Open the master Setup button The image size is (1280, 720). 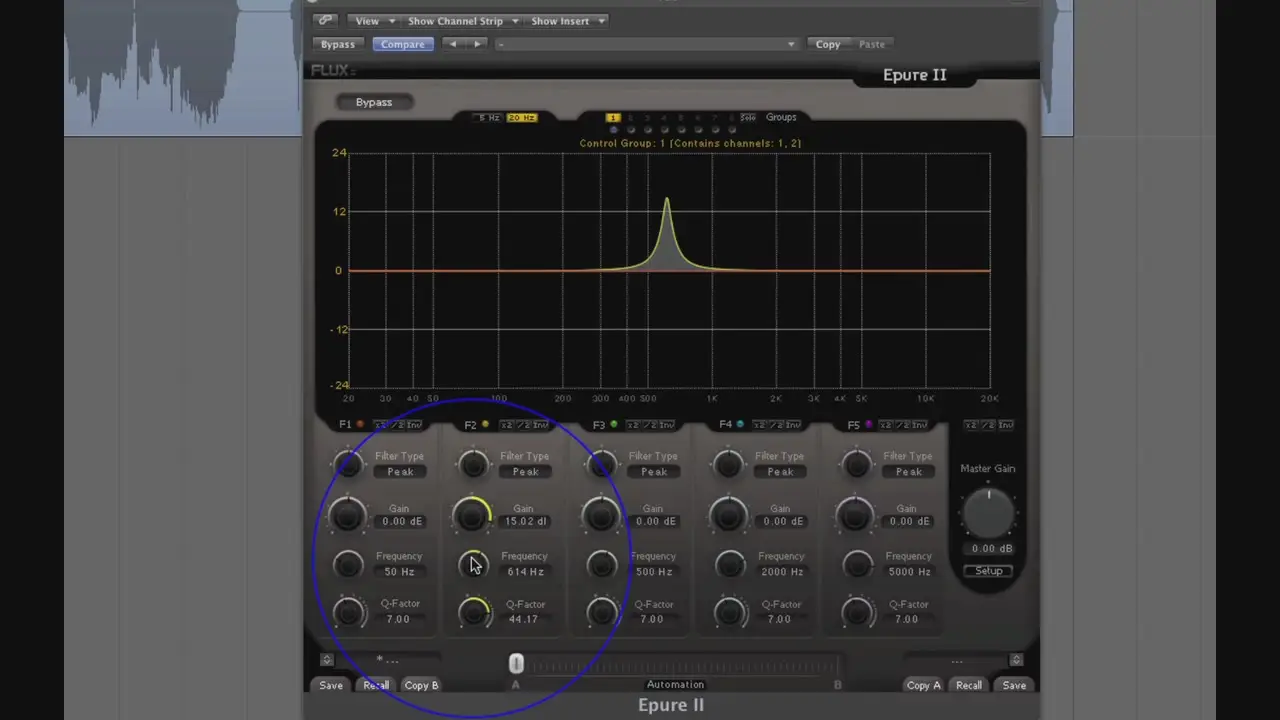click(988, 571)
